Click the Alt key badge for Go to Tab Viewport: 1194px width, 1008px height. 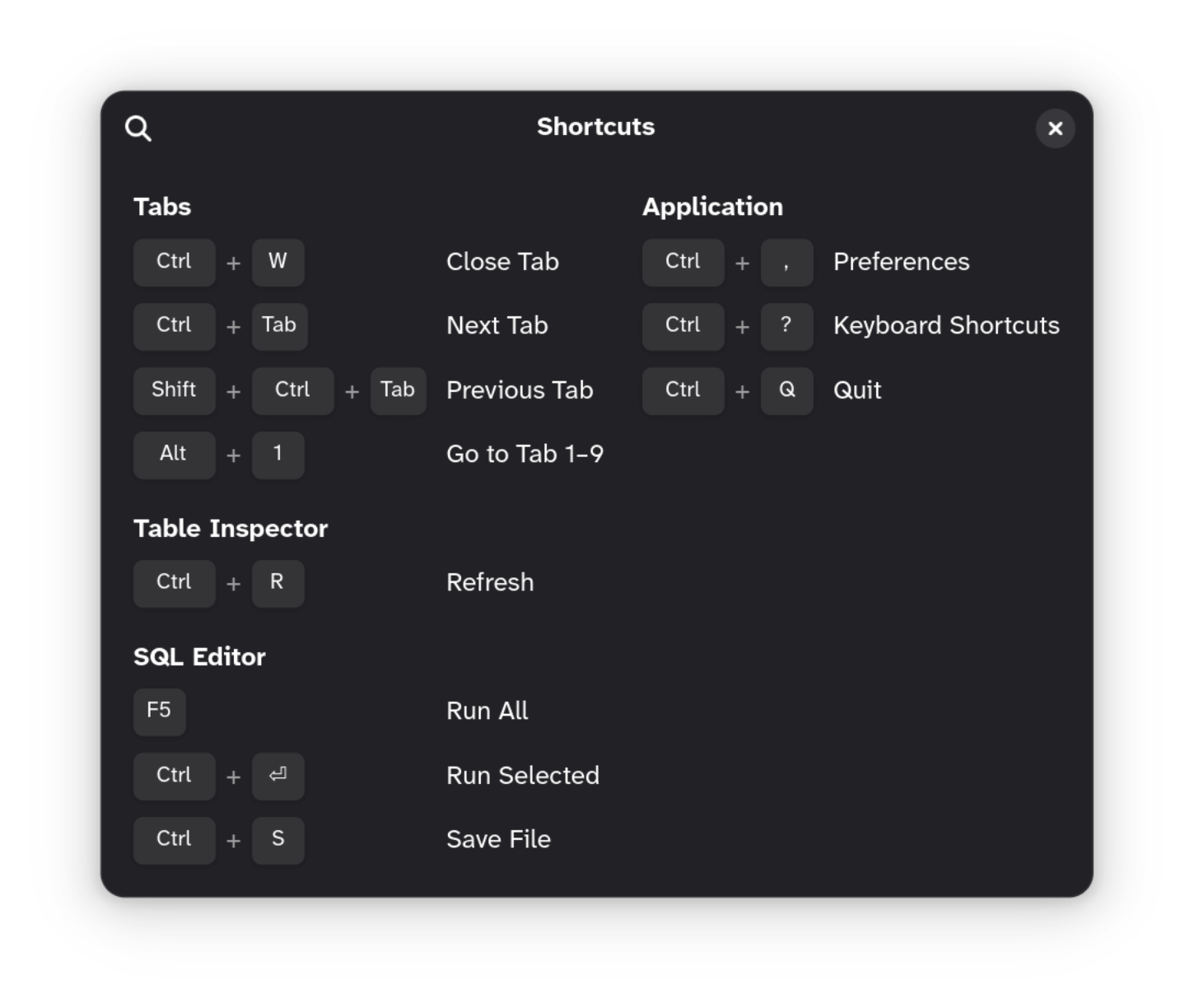click(174, 454)
